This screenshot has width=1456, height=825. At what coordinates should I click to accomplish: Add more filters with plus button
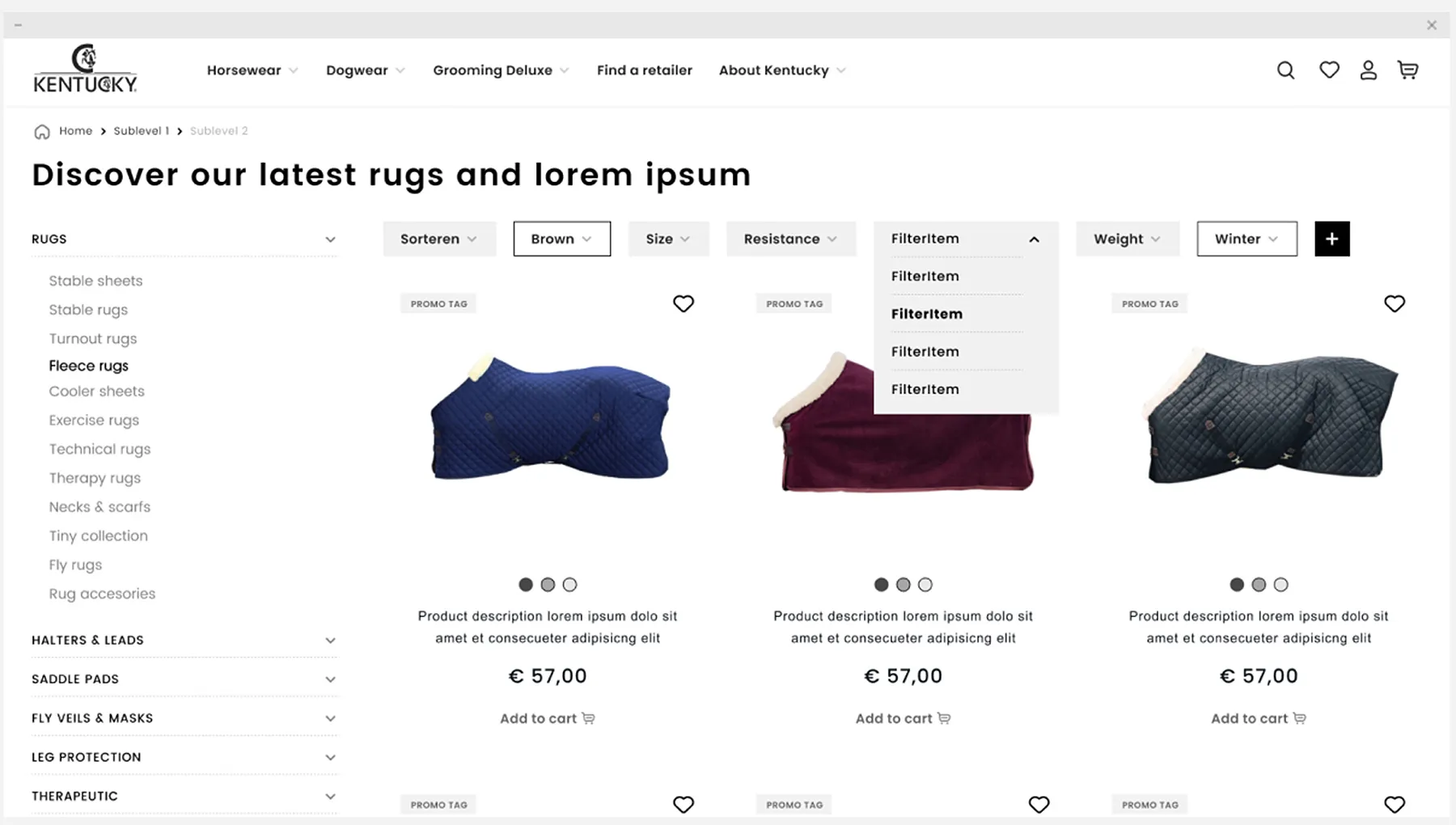(x=1331, y=239)
